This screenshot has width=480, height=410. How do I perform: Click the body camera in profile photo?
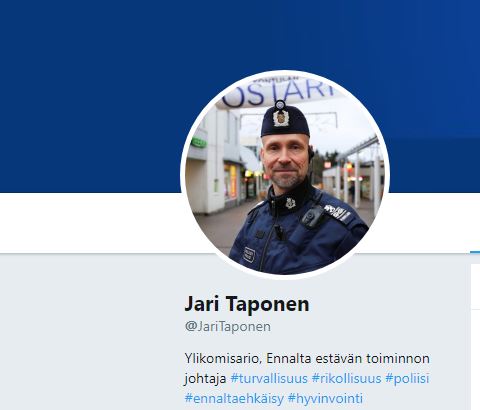313,216
